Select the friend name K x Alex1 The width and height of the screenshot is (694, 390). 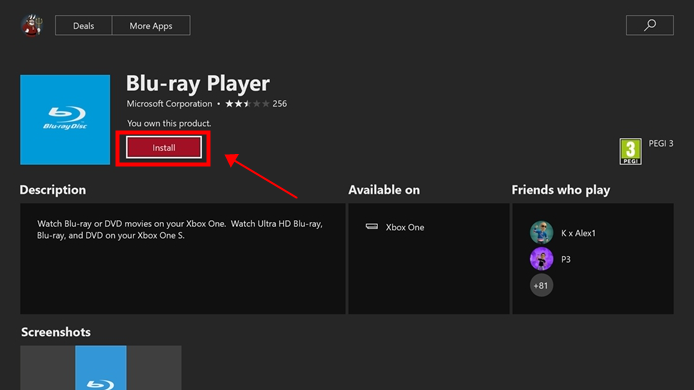(578, 233)
